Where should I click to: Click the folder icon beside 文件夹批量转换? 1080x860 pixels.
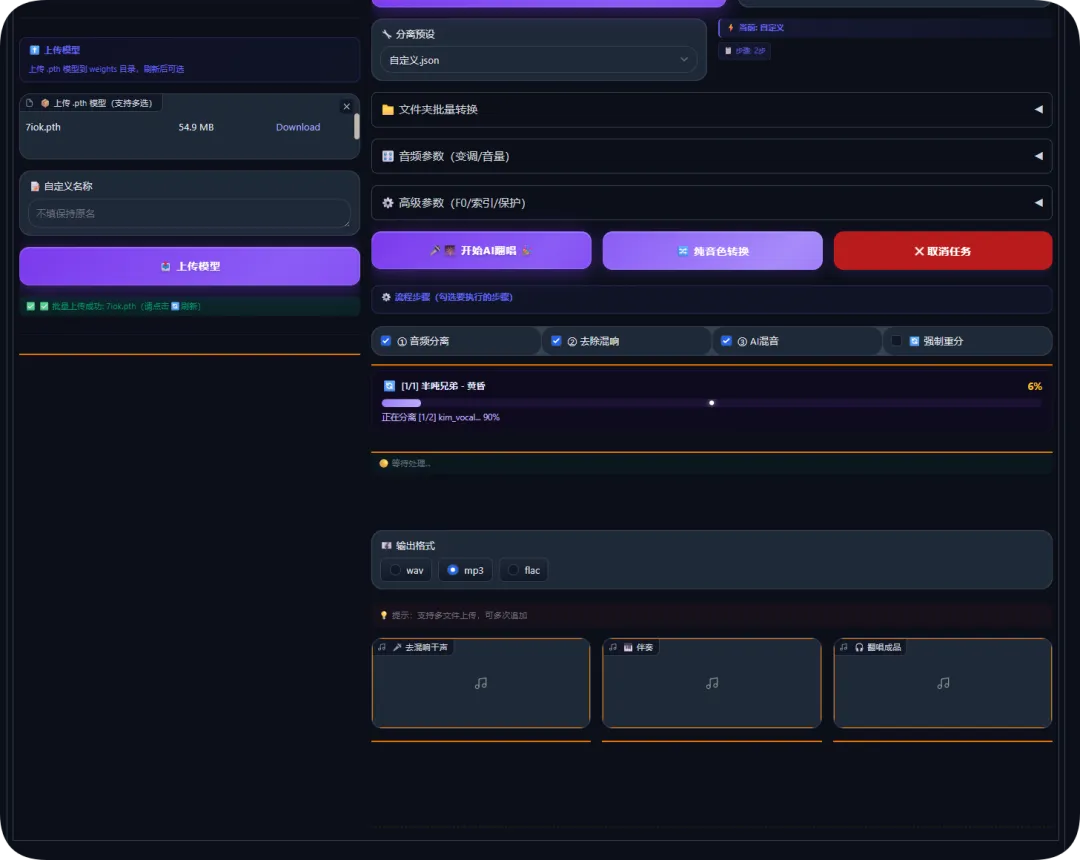pyautogui.click(x=388, y=109)
